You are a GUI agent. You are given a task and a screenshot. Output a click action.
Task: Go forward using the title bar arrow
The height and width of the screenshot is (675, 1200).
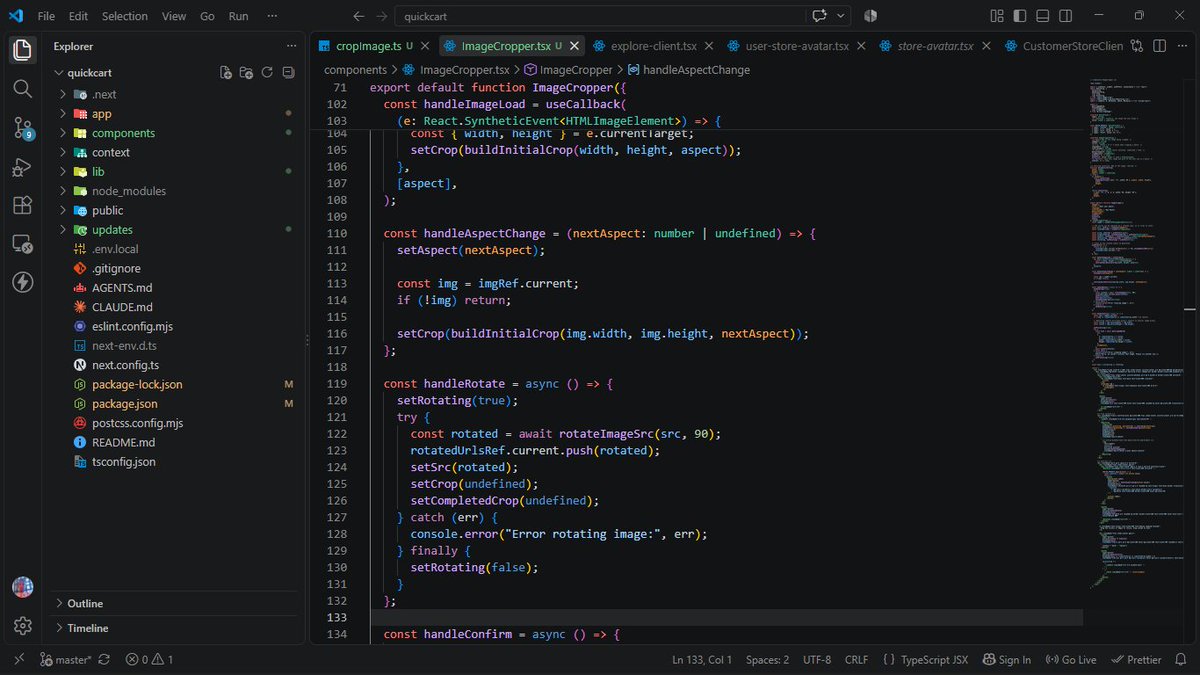click(381, 16)
